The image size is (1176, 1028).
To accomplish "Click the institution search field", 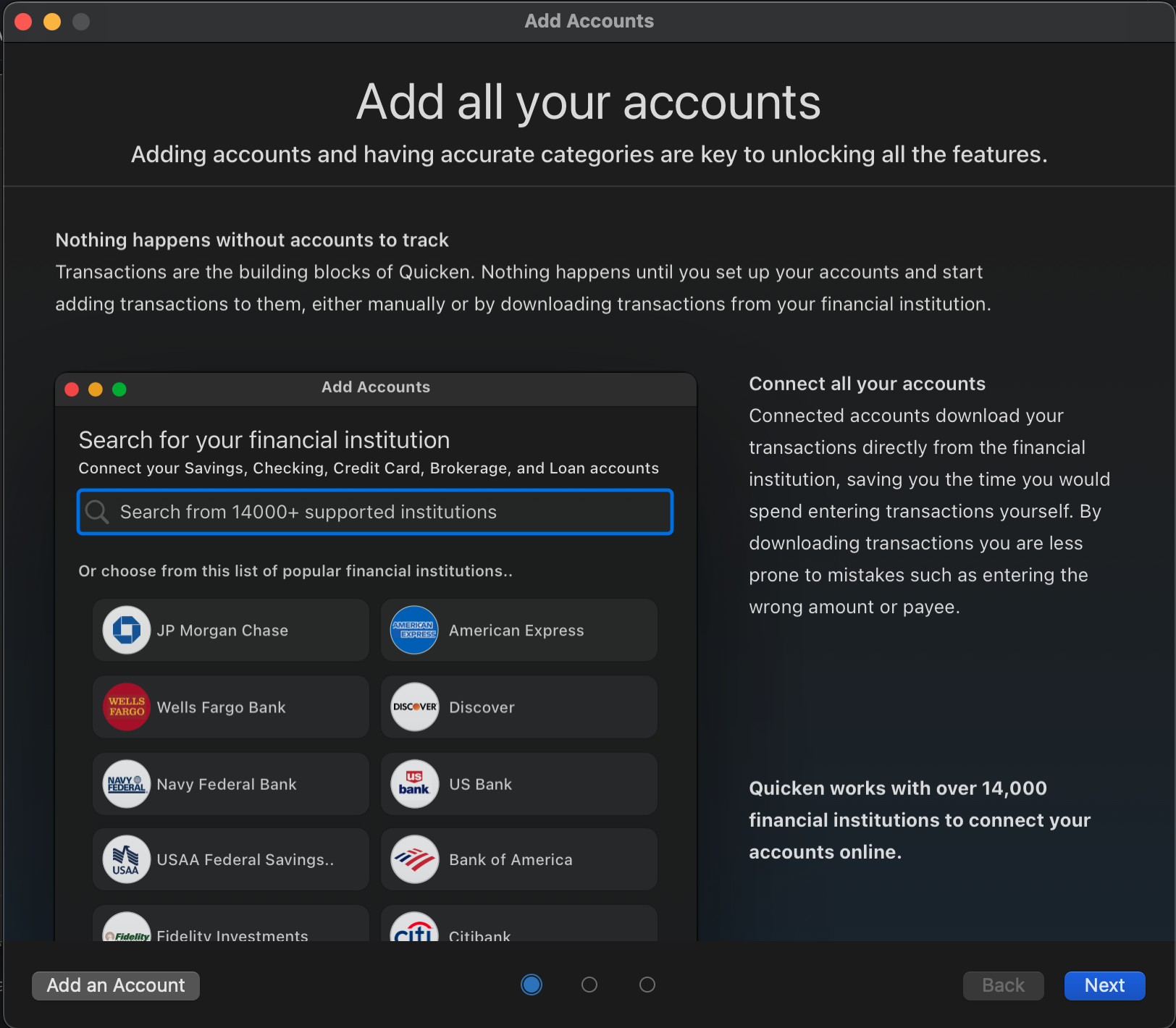I will click(375, 512).
